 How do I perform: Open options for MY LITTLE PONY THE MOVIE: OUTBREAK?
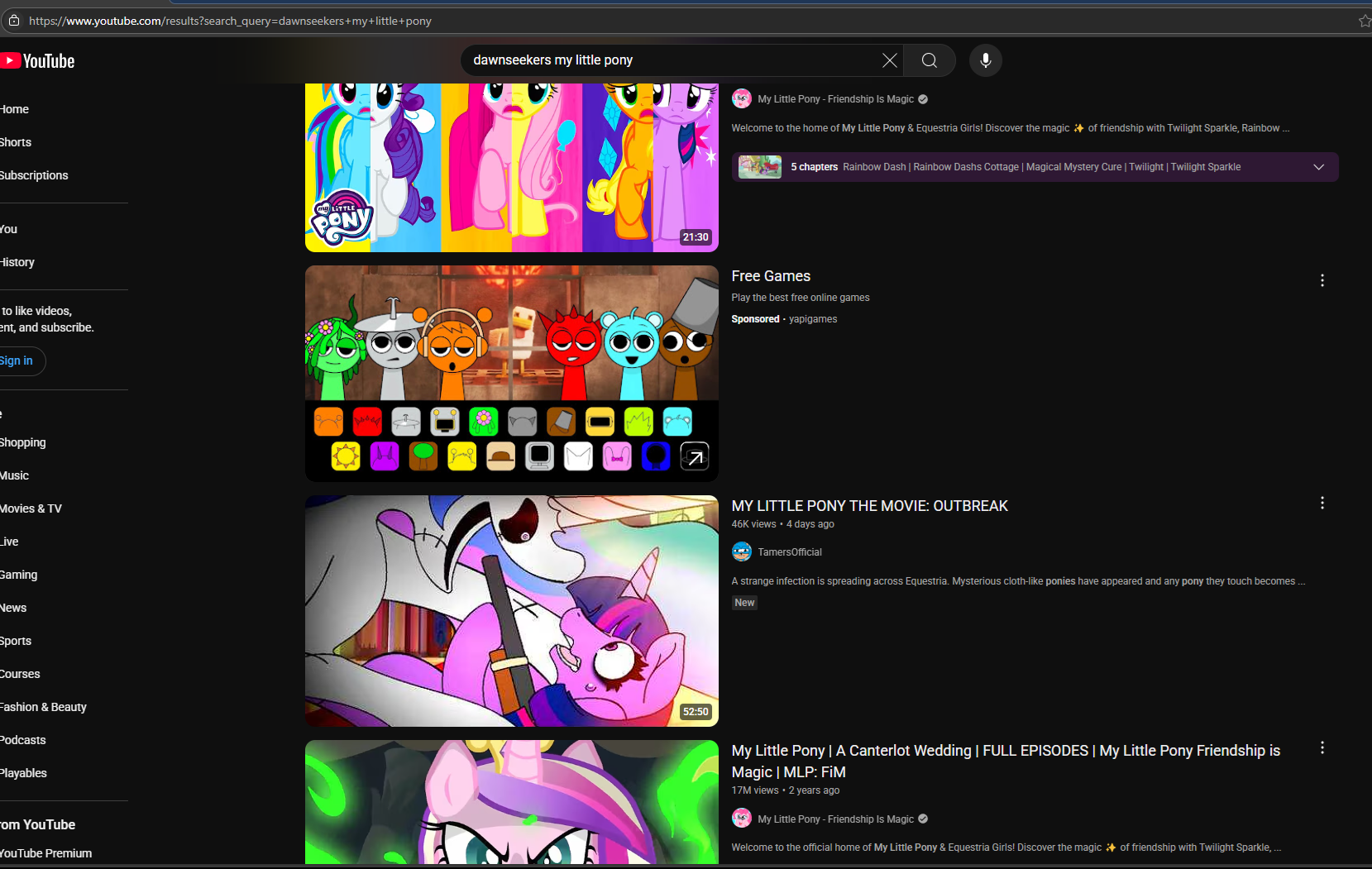click(1322, 503)
